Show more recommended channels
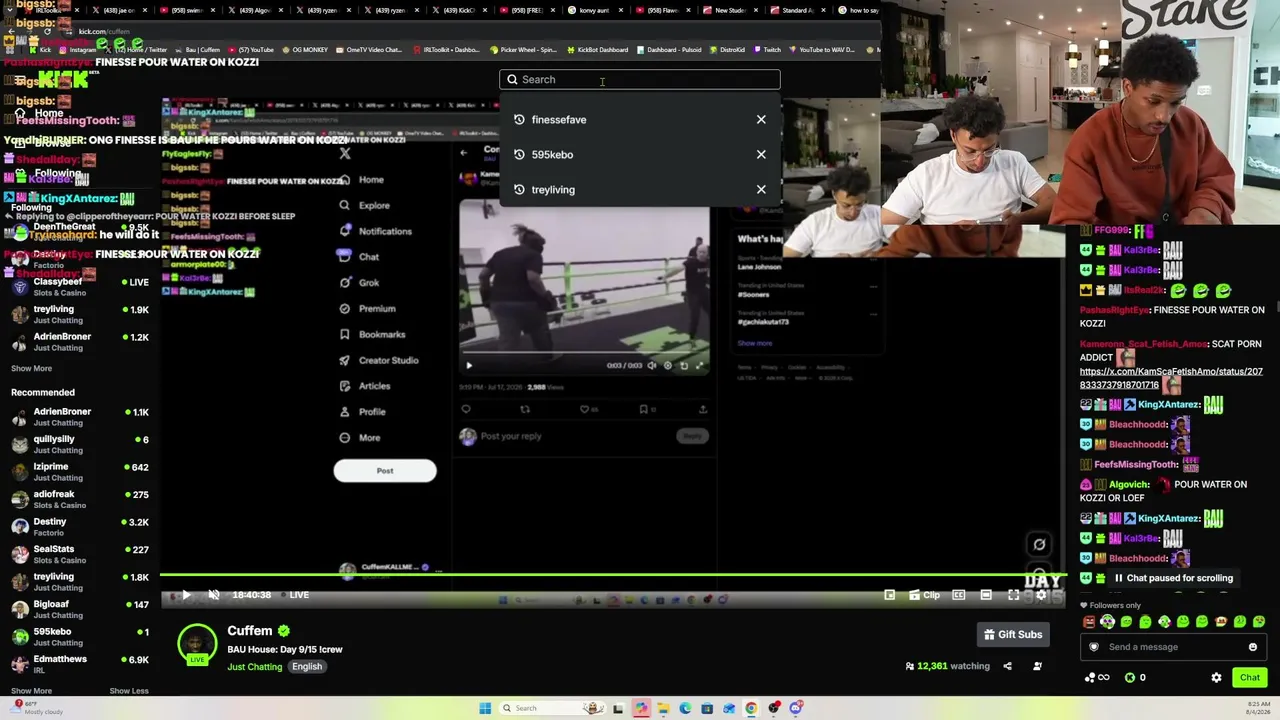 32,691
